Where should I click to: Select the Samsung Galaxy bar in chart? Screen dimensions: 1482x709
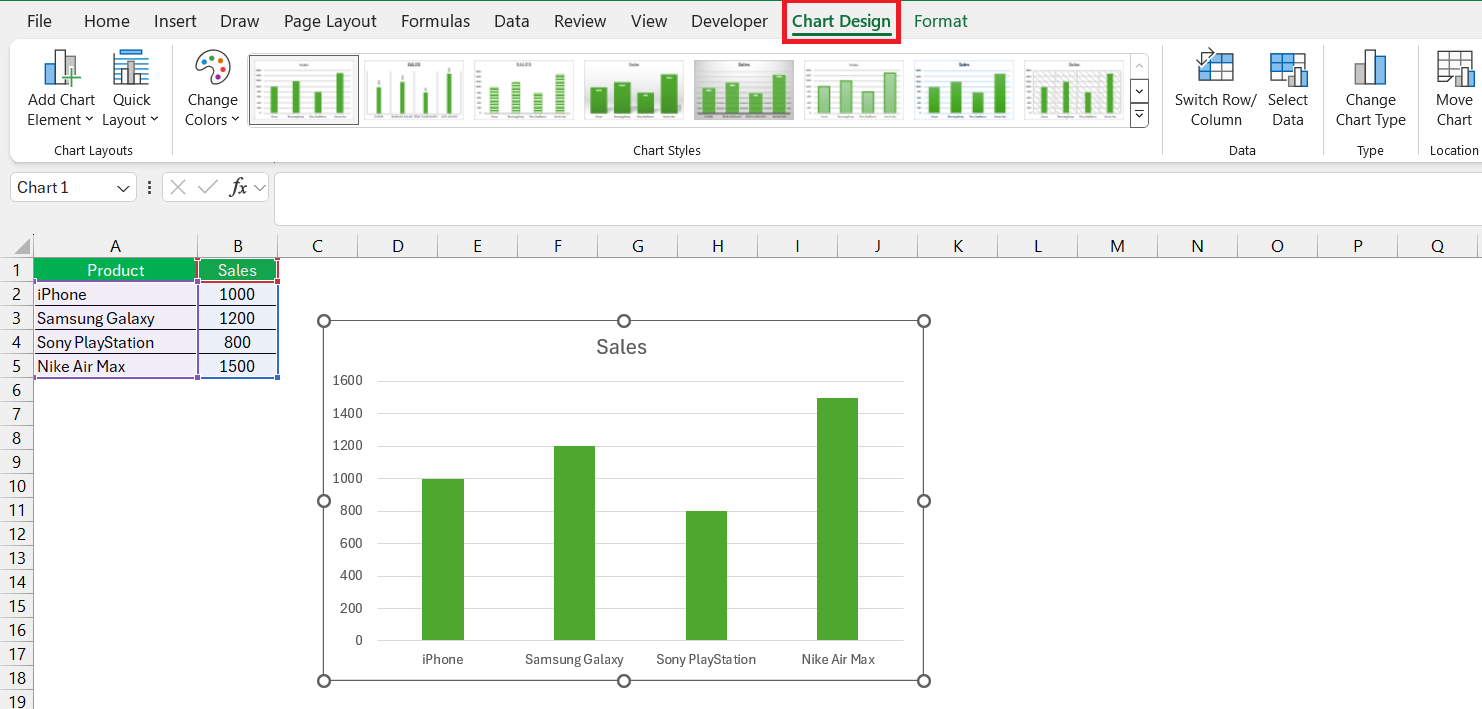[x=574, y=543]
